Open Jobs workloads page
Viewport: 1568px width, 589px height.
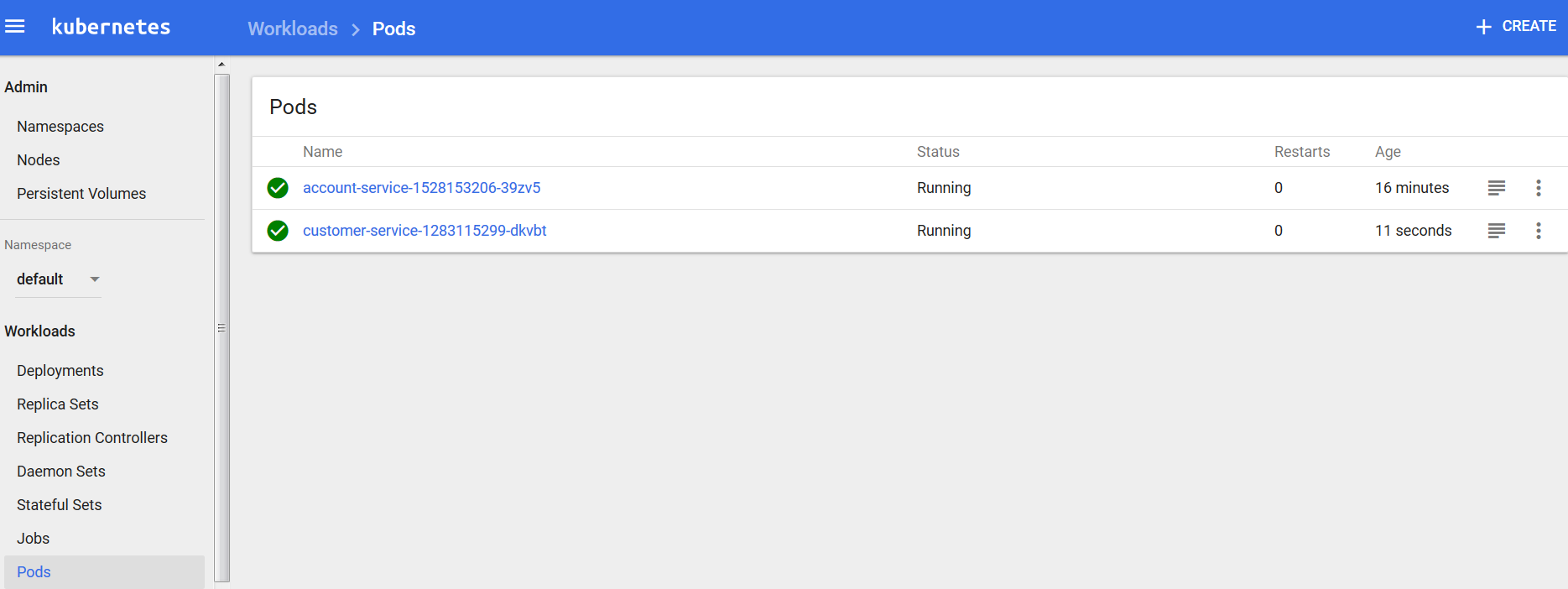(34, 539)
